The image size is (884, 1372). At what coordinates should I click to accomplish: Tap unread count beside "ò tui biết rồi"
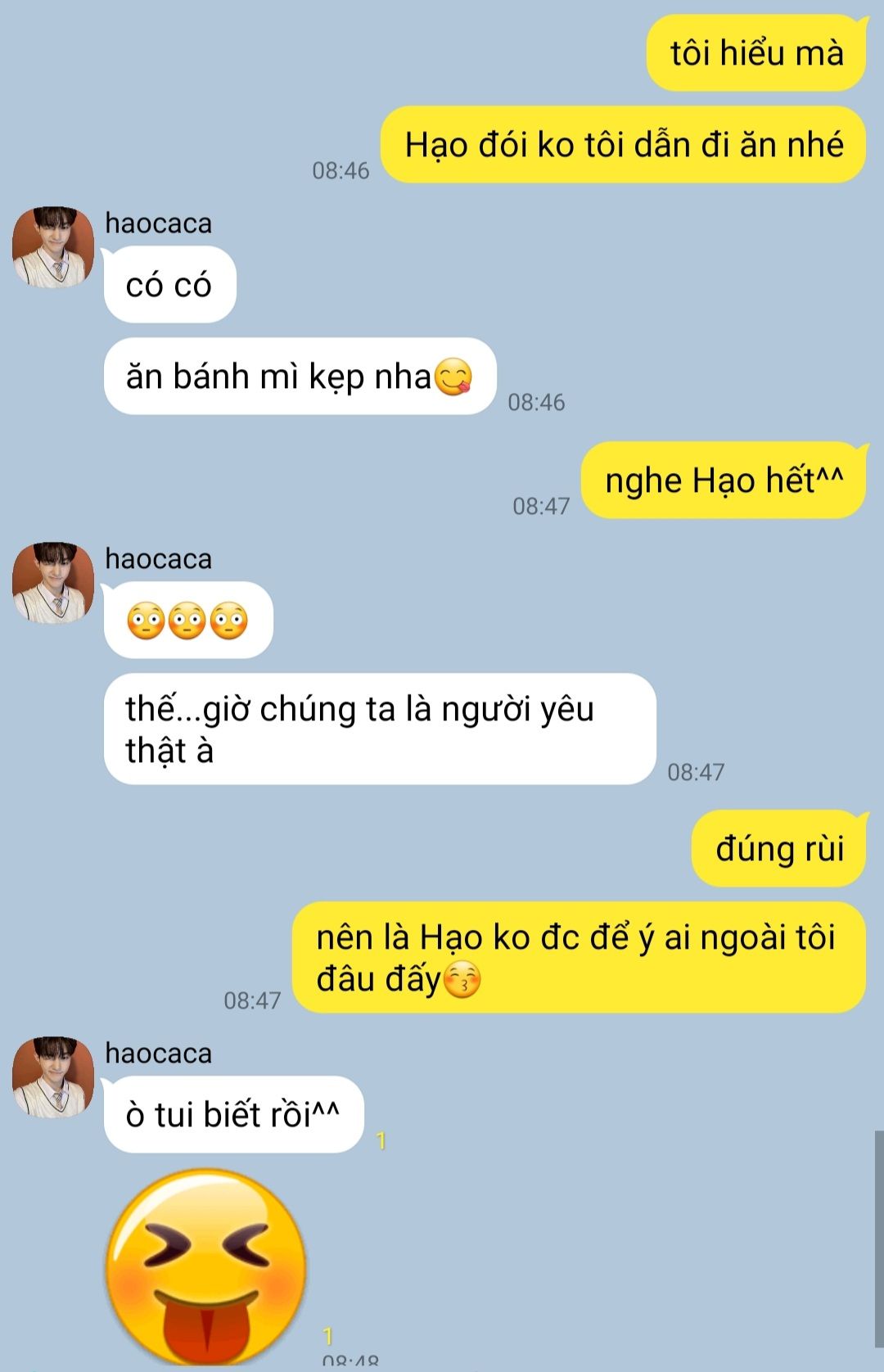tap(381, 1140)
